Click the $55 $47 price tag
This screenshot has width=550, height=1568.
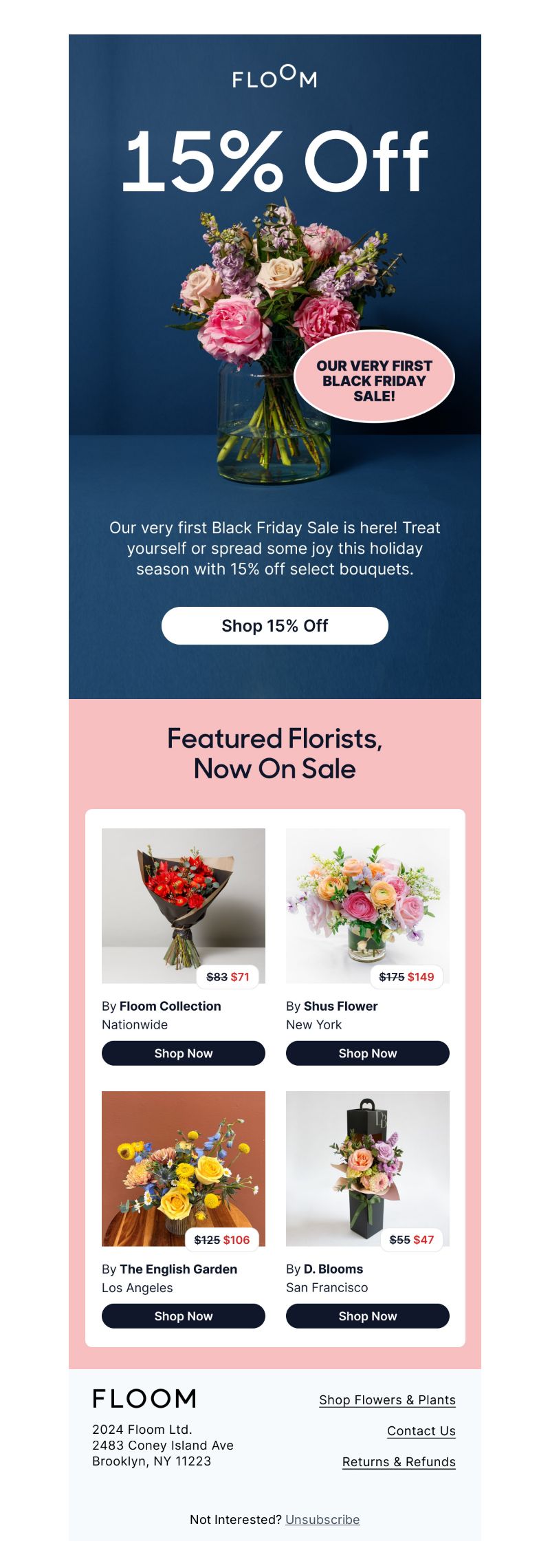point(412,1240)
